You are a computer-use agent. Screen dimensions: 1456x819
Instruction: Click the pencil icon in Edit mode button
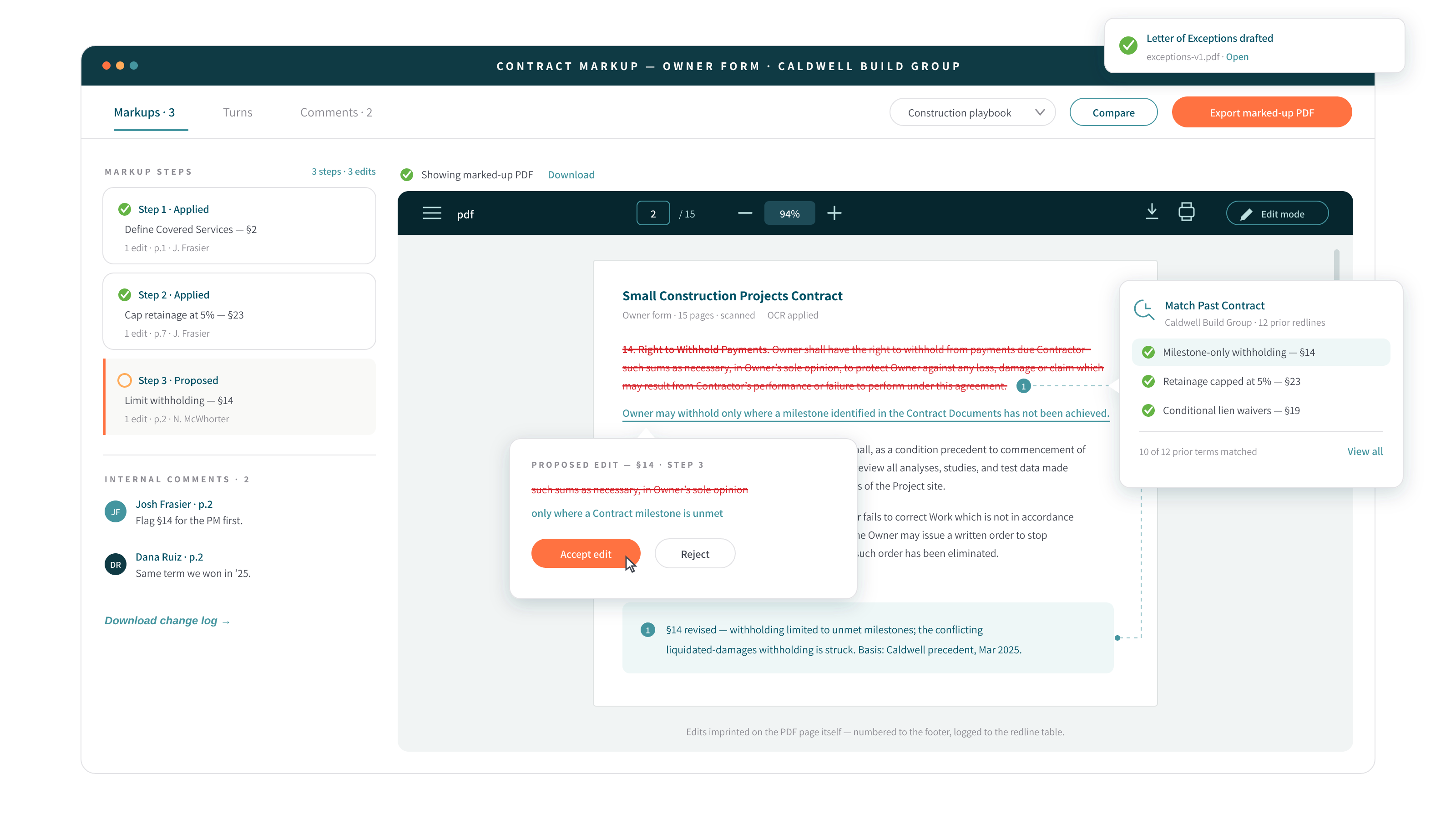tap(1246, 214)
